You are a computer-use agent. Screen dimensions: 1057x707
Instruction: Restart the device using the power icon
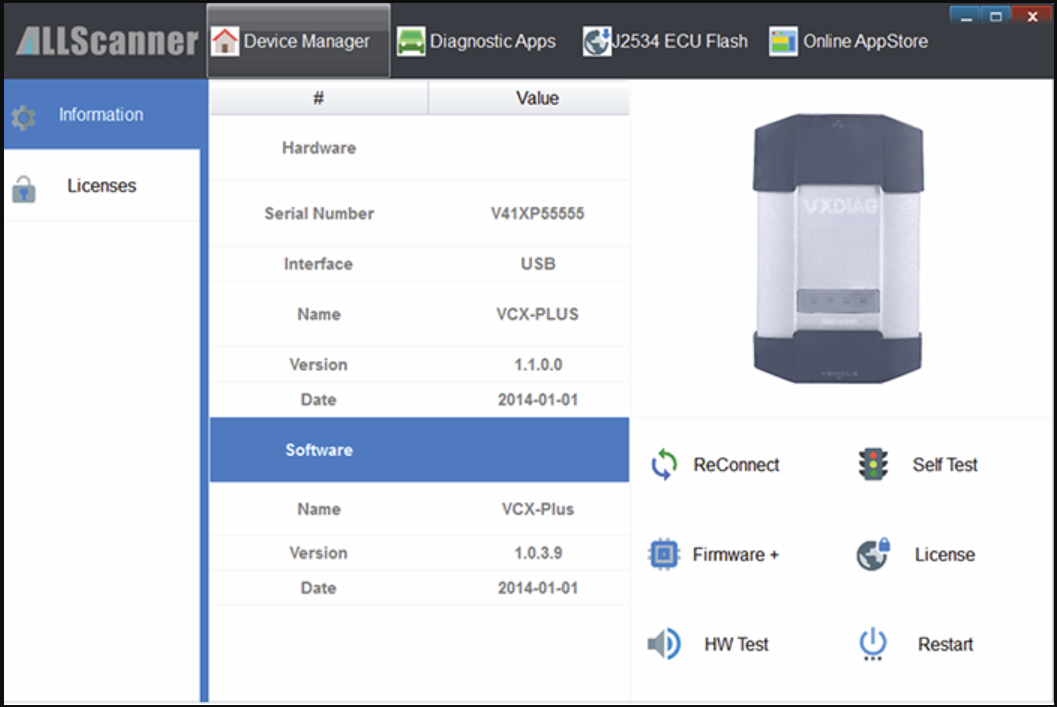871,644
